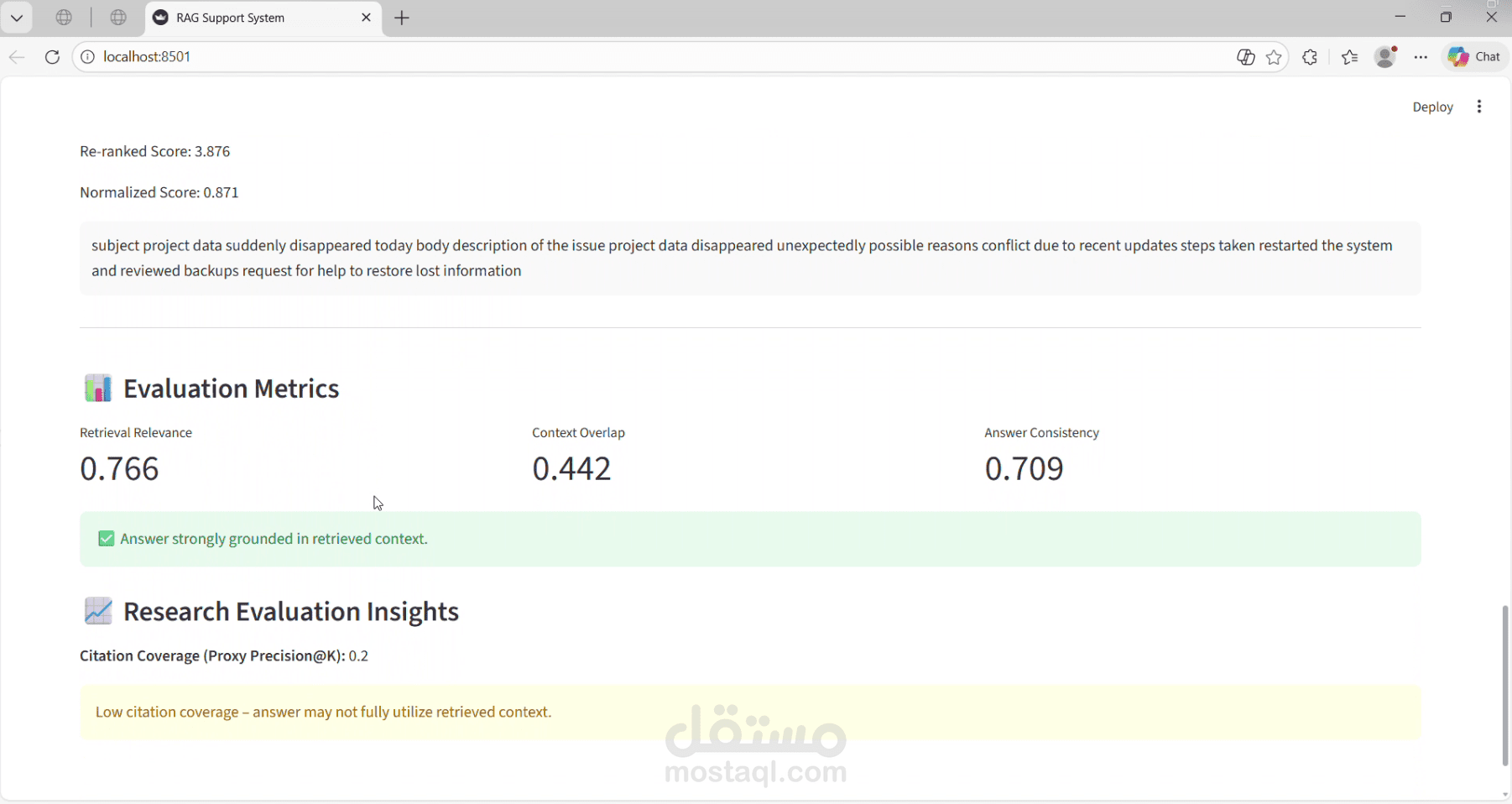Image resolution: width=1512 pixels, height=804 pixels.
Task: Click the green checkmark in success message
Action: pos(106,539)
